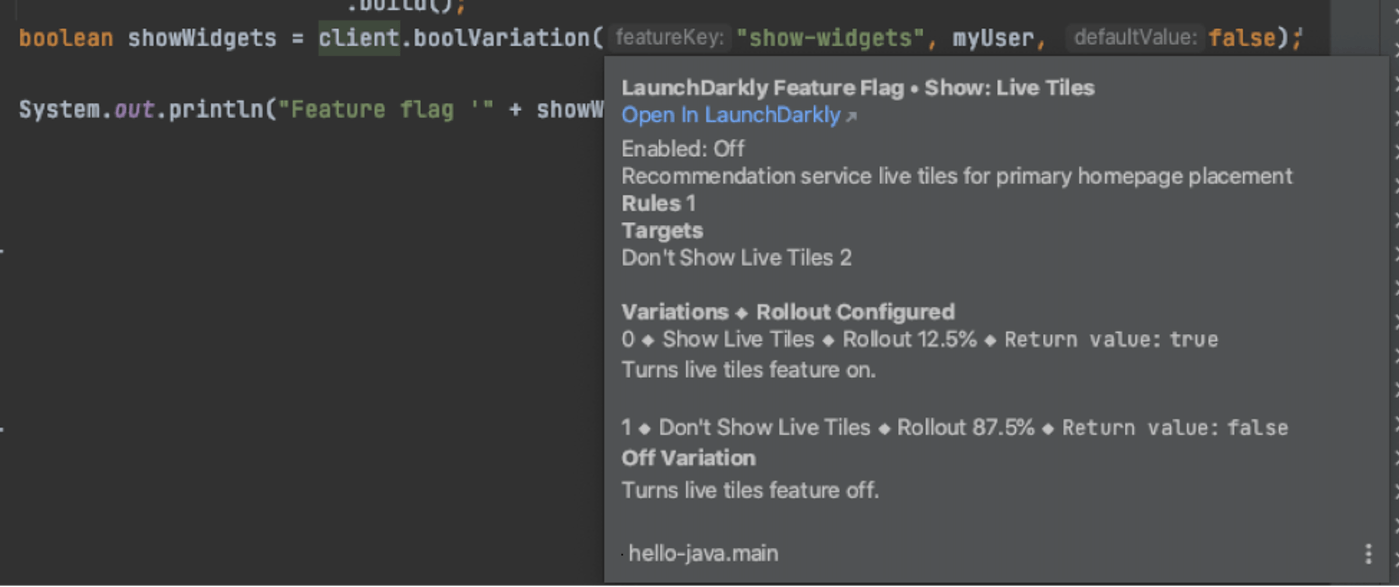Image resolution: width=1399 pixels, height=587 pixels.
Task: Click the defaultValue parameter hint
Action: [x=1133, y=38]
